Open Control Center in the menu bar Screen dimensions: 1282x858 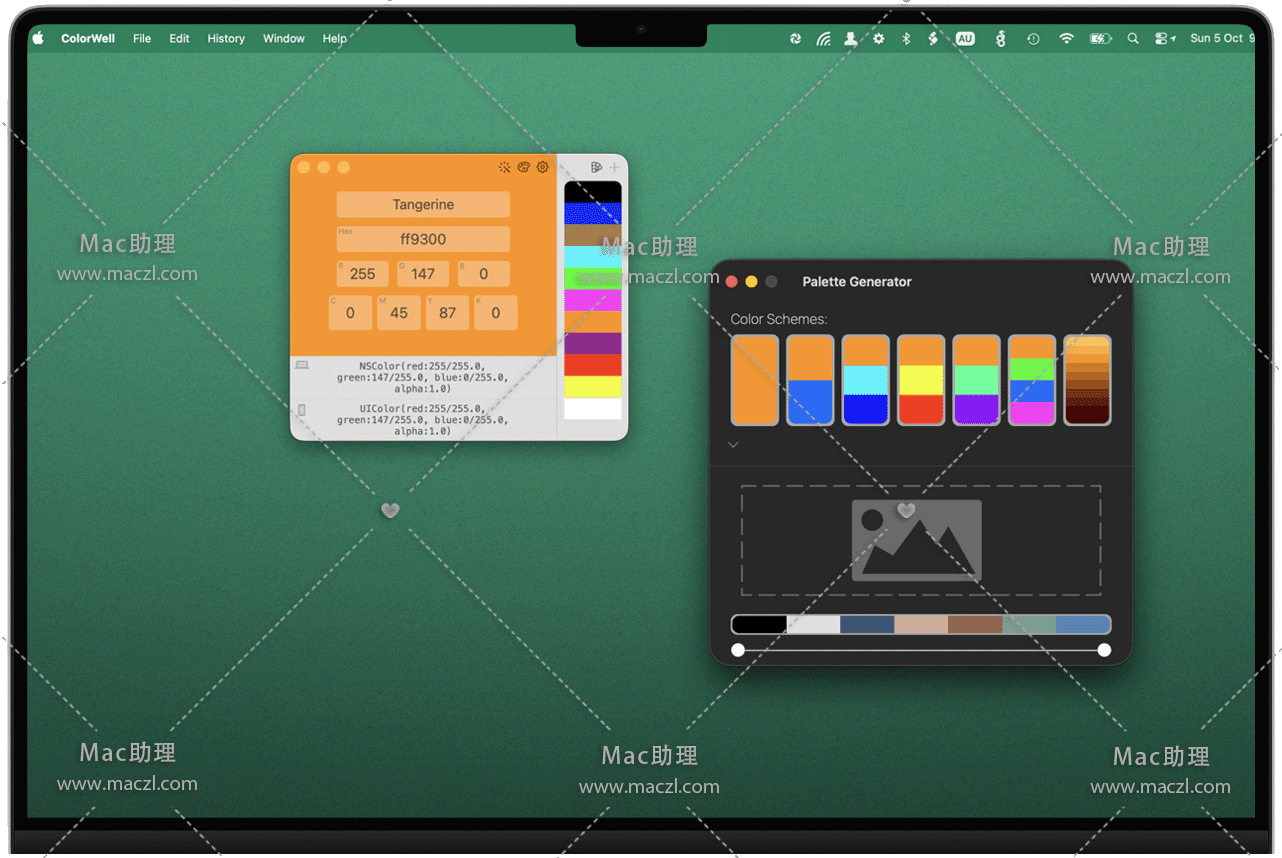point(1164,38)
